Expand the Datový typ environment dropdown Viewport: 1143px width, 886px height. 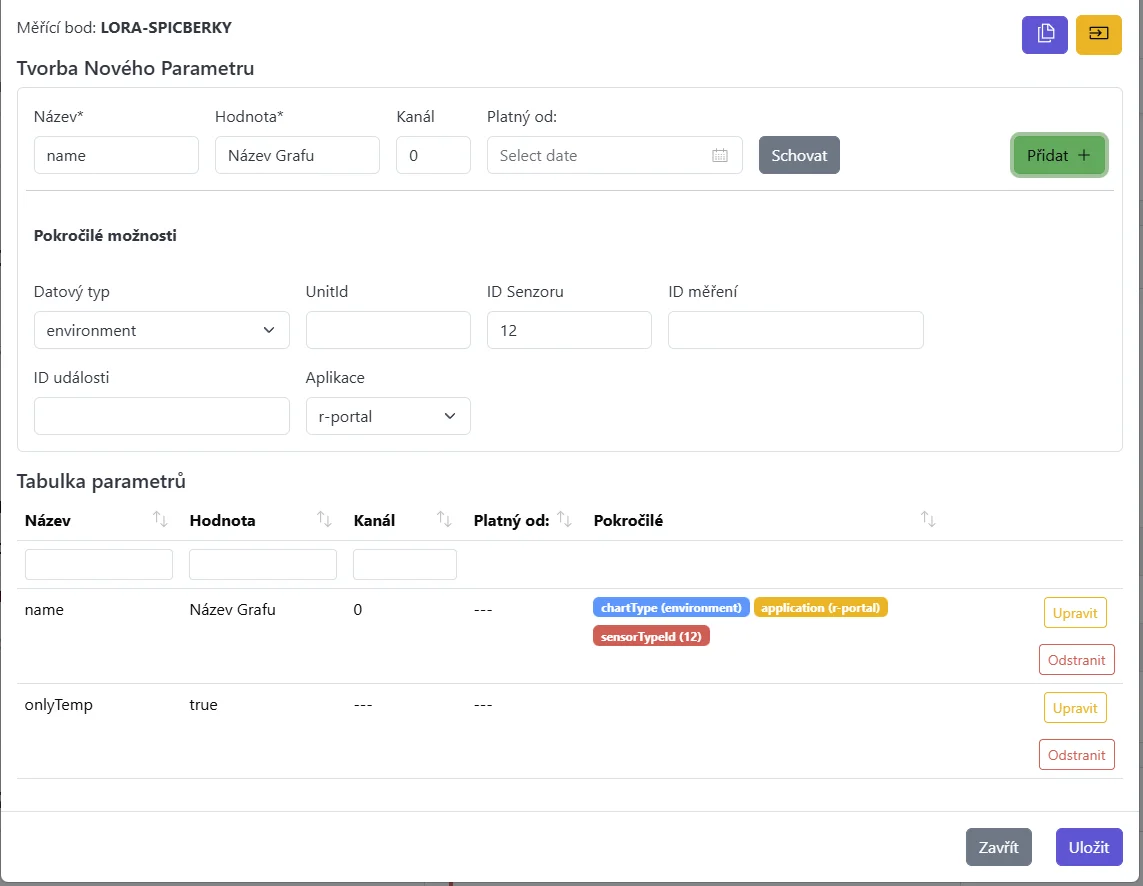tap(161, 330)
